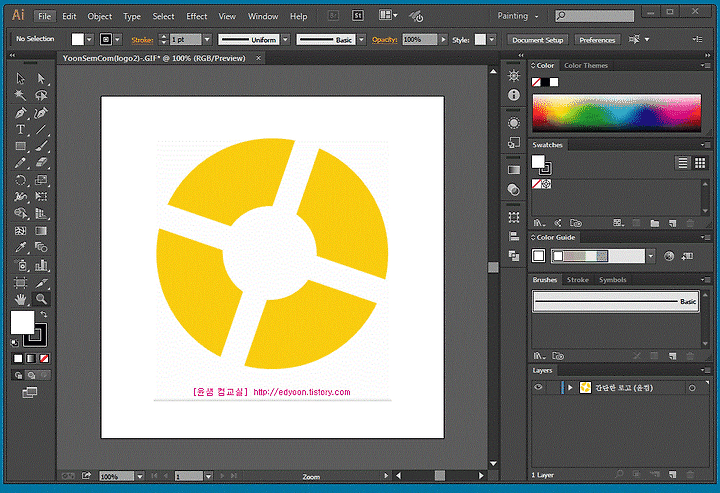Open the Painting workspace switcher
This screenshot has width=720, height=493.
[x=518, y=16]
